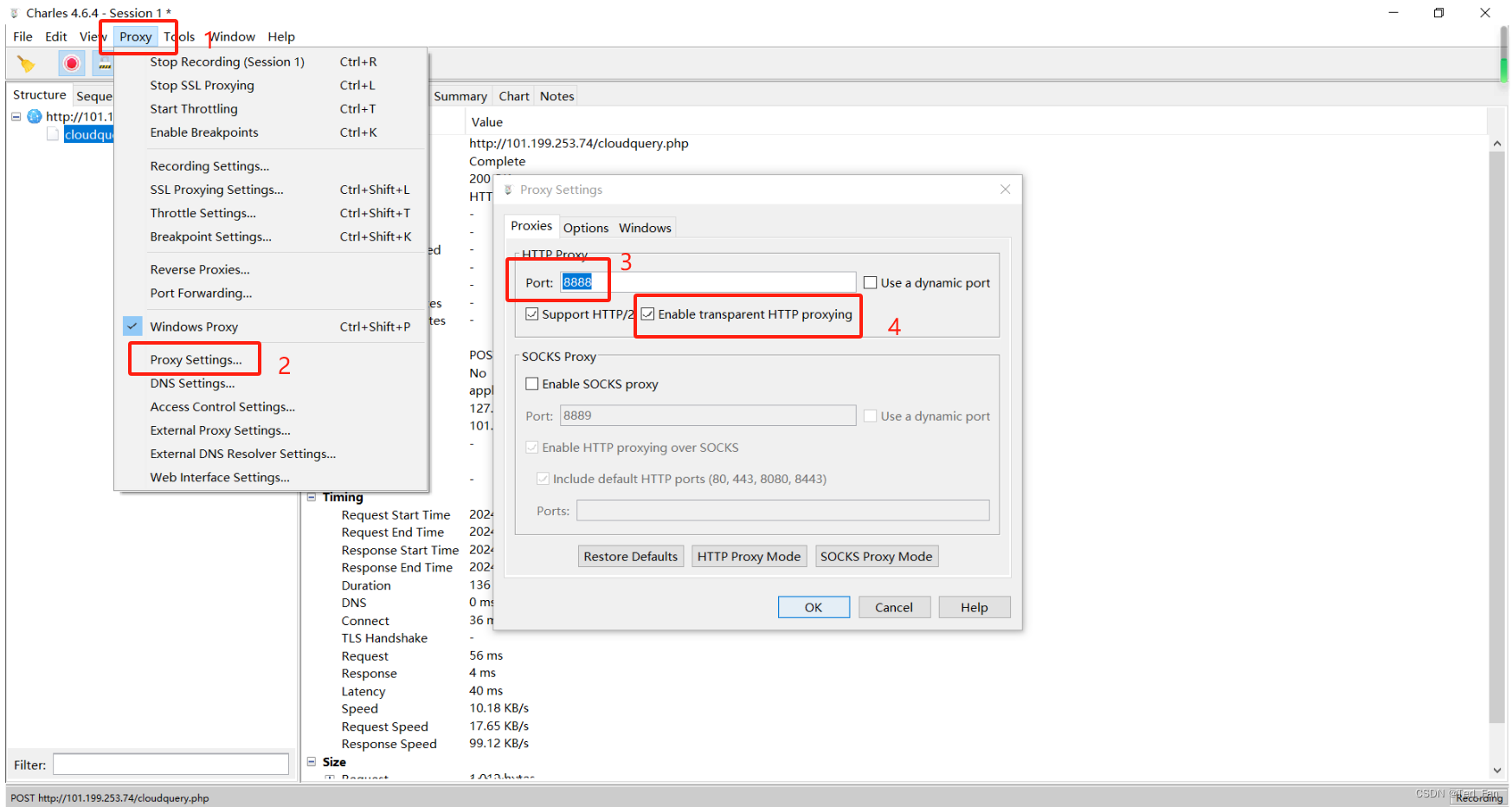Switch to the Sequence tab
This screenshot has height=807, width=1512.
click(x=93, y=96)
